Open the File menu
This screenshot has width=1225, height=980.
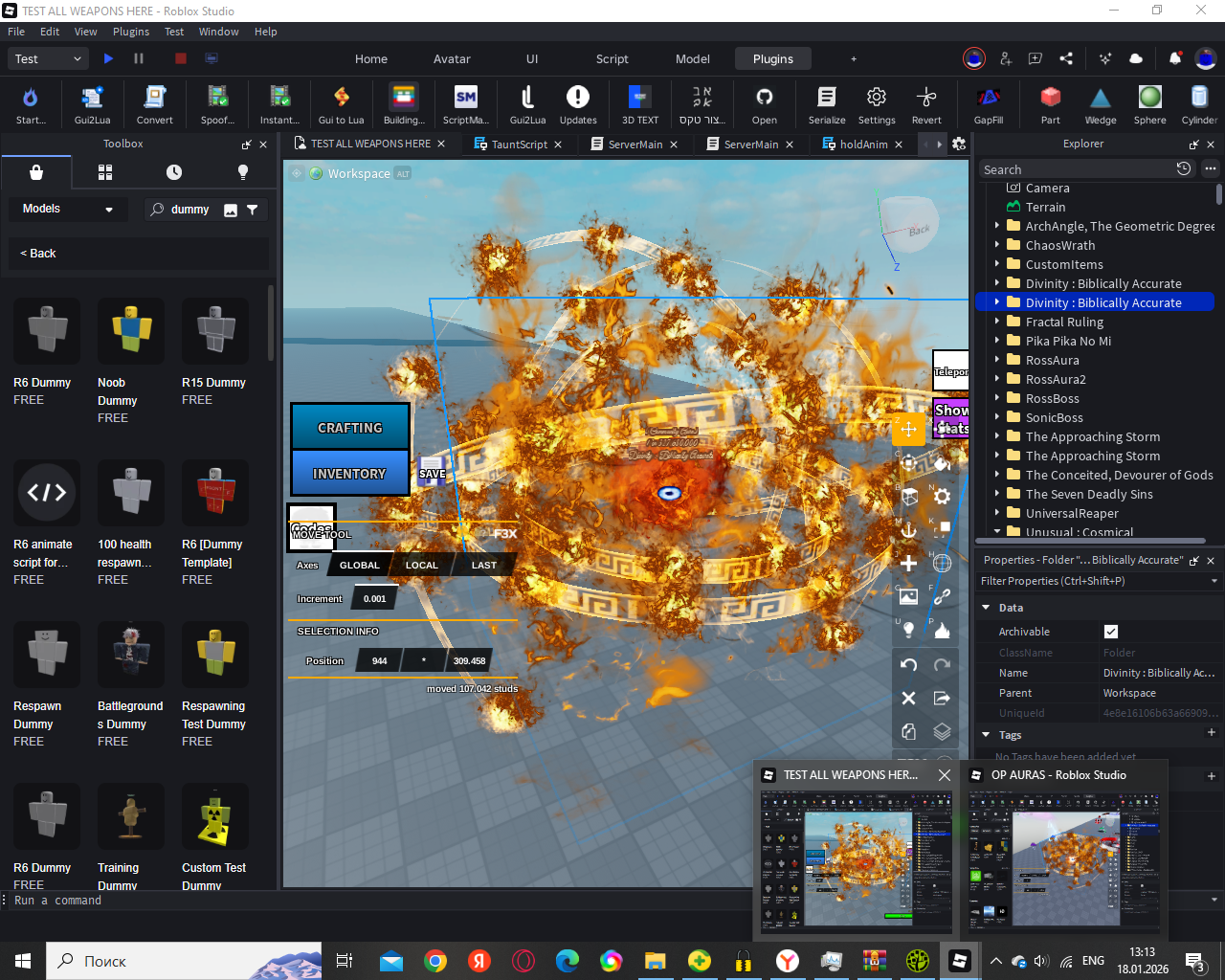pyautogui.click(x=16, y=32)
